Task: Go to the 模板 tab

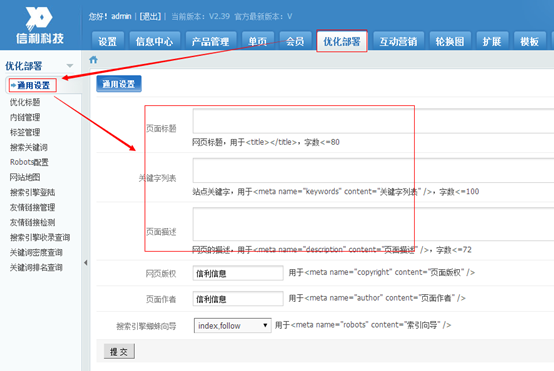Action: (x=530, y=41)
